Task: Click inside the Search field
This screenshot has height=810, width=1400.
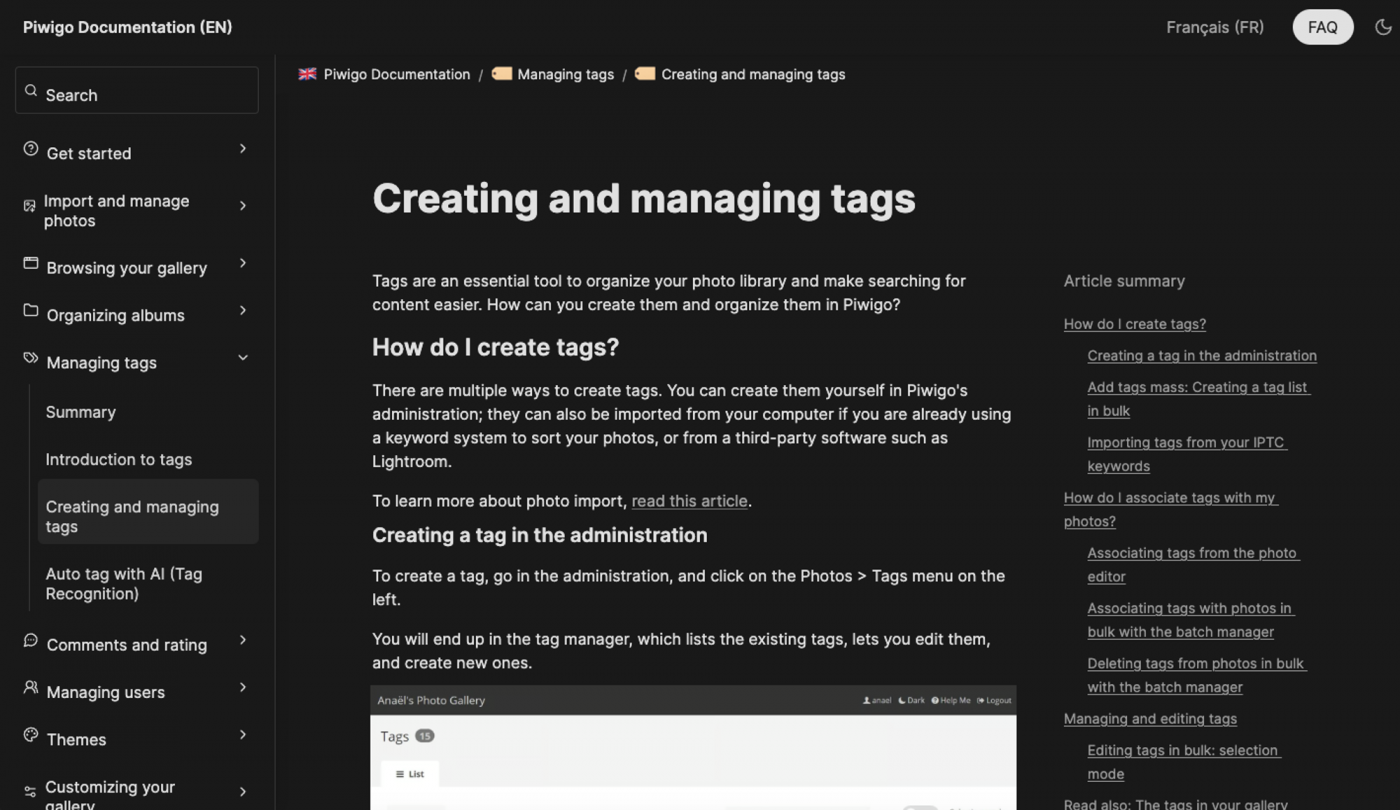Action: point(136,89)
